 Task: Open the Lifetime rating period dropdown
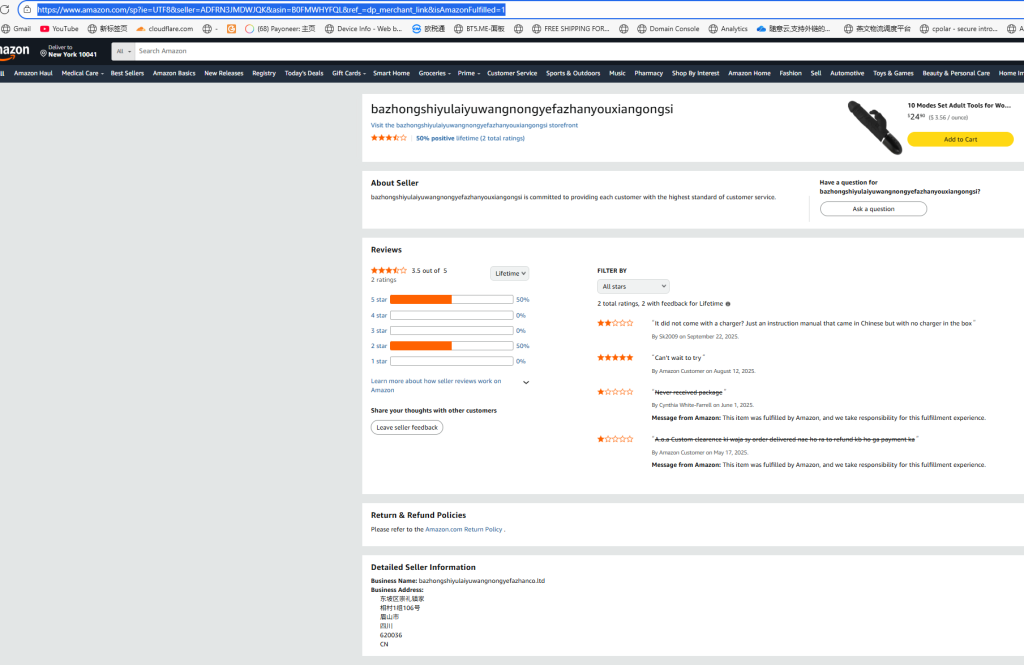(510, 273)
